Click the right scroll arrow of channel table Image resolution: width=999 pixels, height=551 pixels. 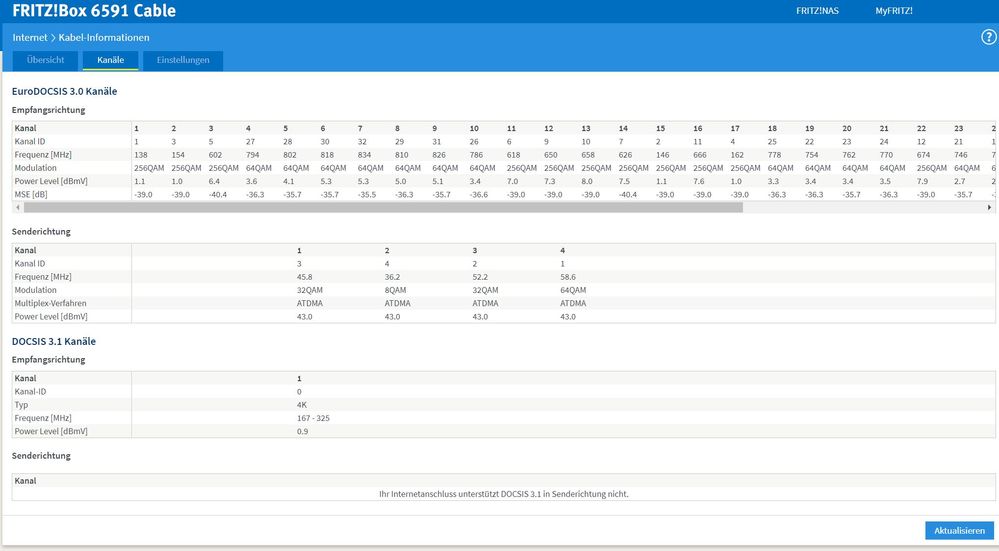tap(989, 208)
